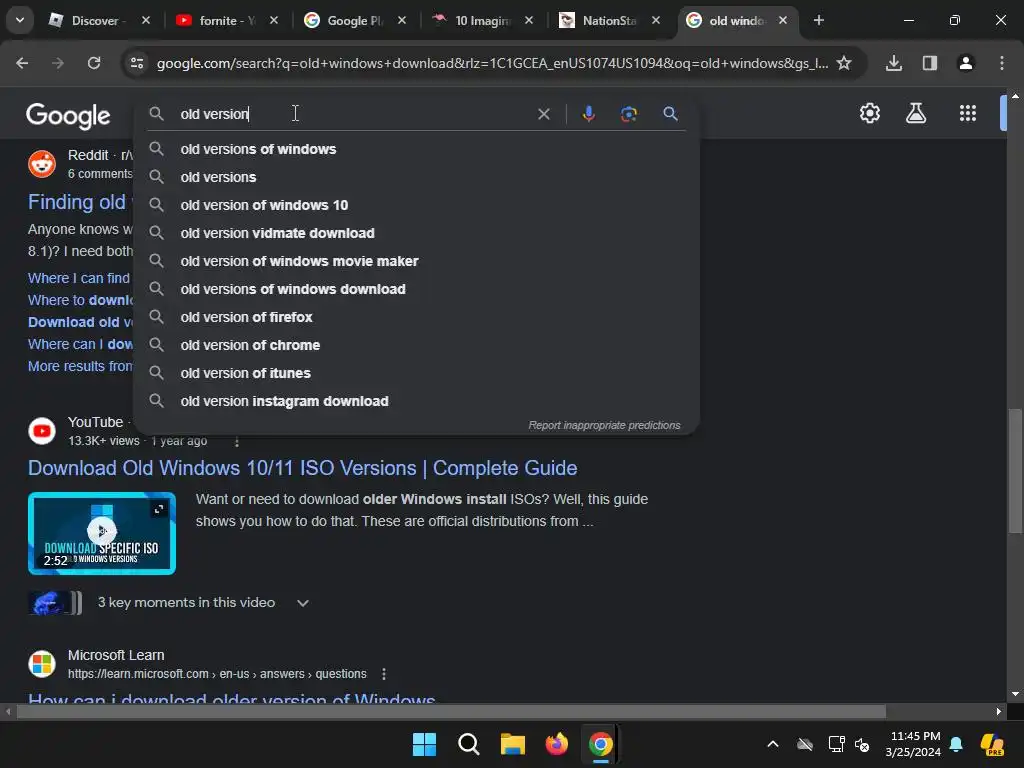Play the Download Specific ISO video thumbnail
Viewport: 1024px width, 768px height.
tap(102, 533)
